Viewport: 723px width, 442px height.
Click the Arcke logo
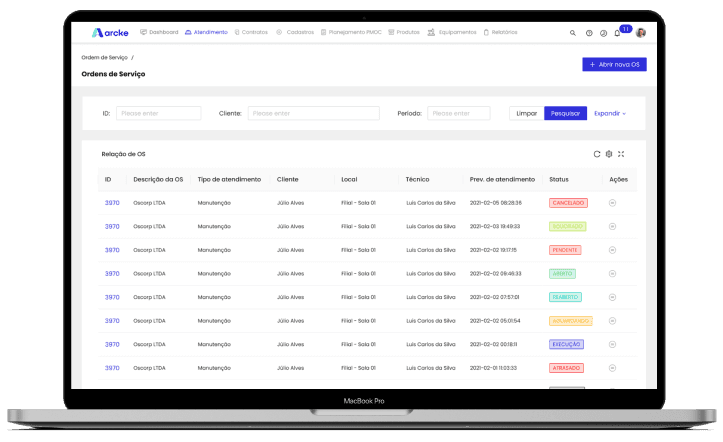[107, 33]
